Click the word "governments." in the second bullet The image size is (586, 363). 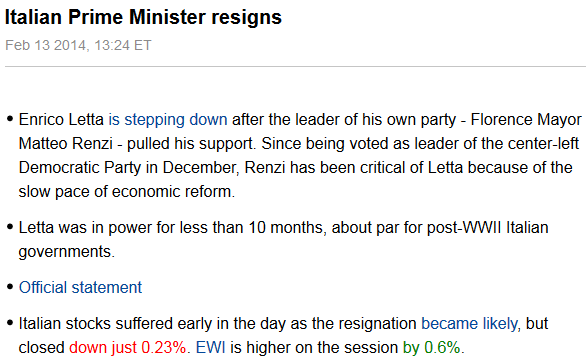pos(67,252)
